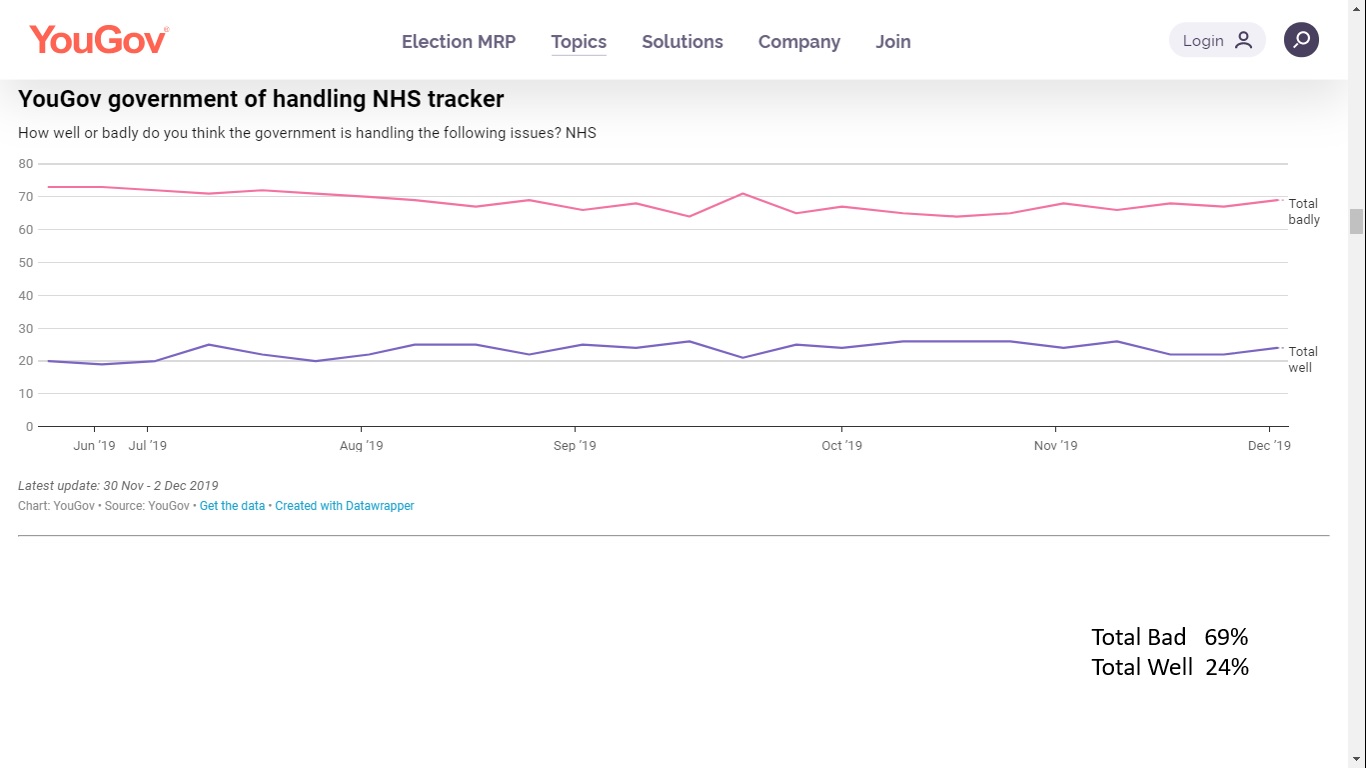Click the Login button
1366x768 pixels.
click(x=1217, y=40)
